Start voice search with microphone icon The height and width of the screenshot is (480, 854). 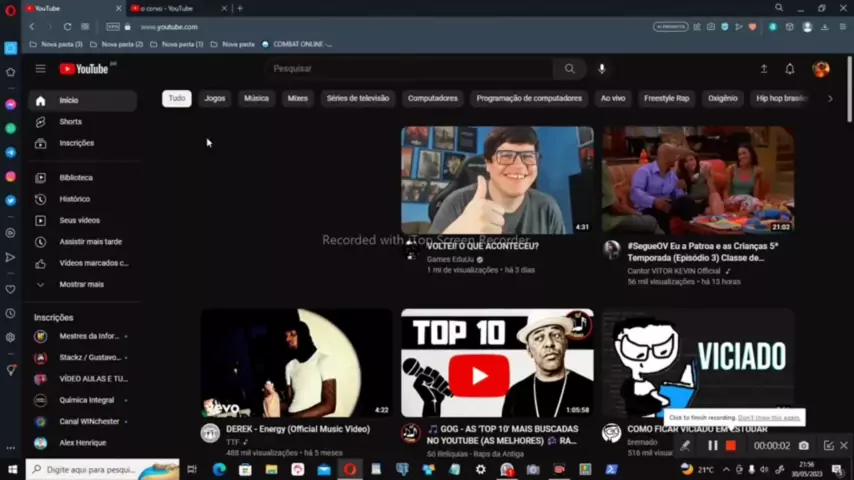(602, 69)
